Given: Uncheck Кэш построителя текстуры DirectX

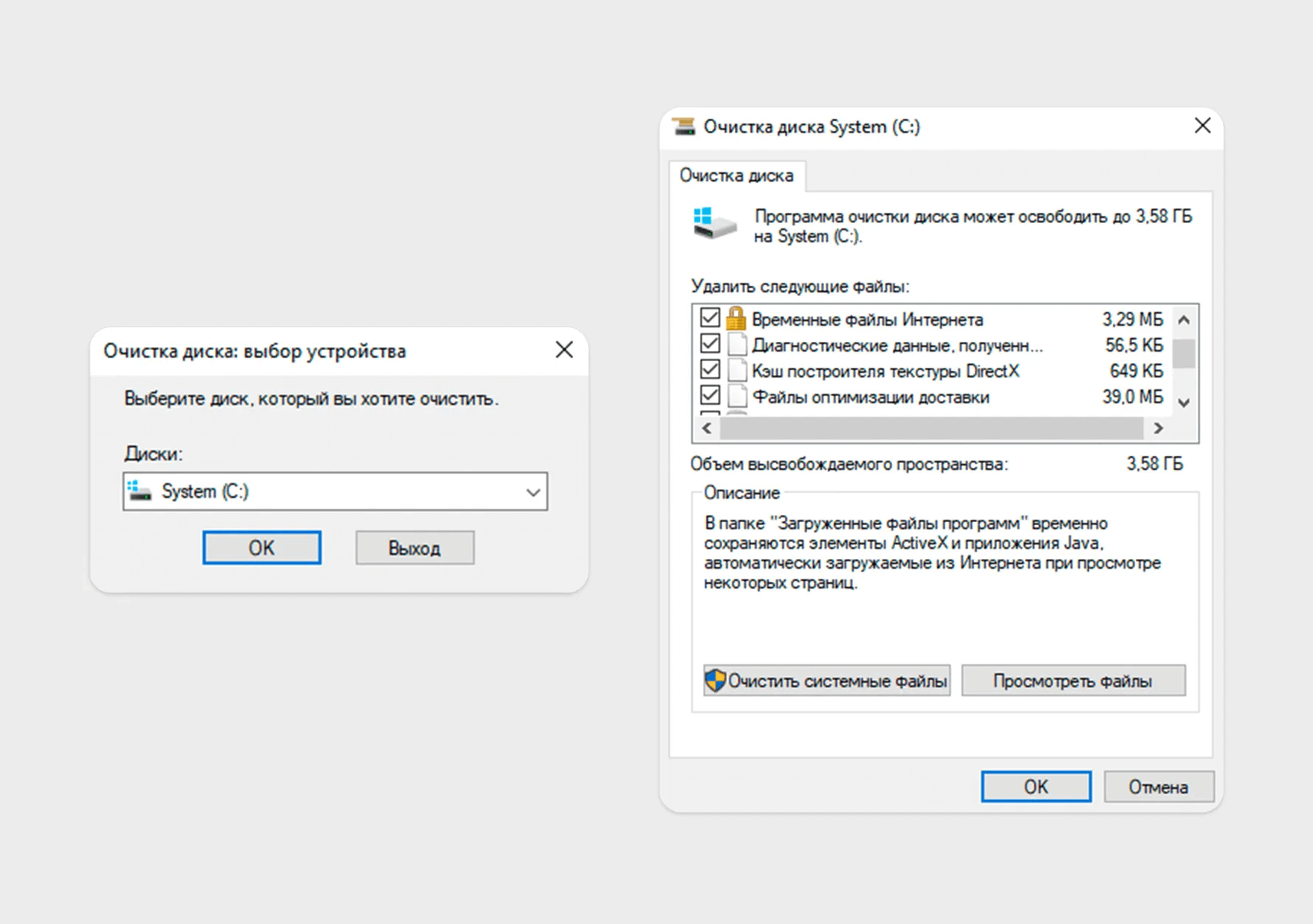Looking at the screenshot, I should (710, 370).
